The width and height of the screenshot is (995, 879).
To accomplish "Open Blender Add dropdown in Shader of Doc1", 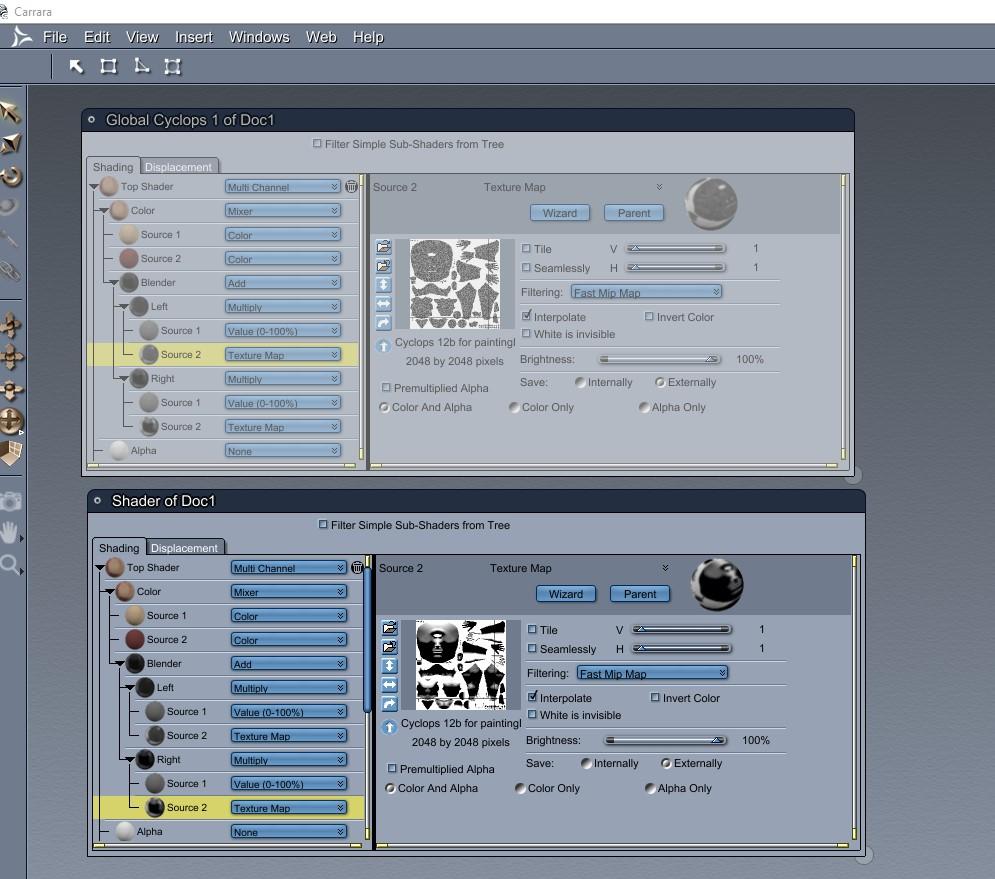I will [x=289, y=663].
